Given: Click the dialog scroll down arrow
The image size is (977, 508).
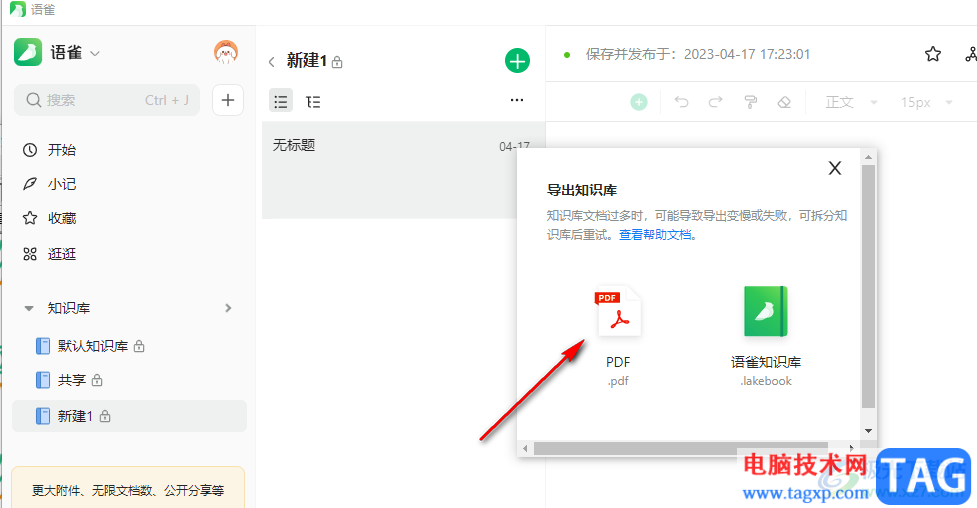Looking at the screenshot, I should coord(868,431).
